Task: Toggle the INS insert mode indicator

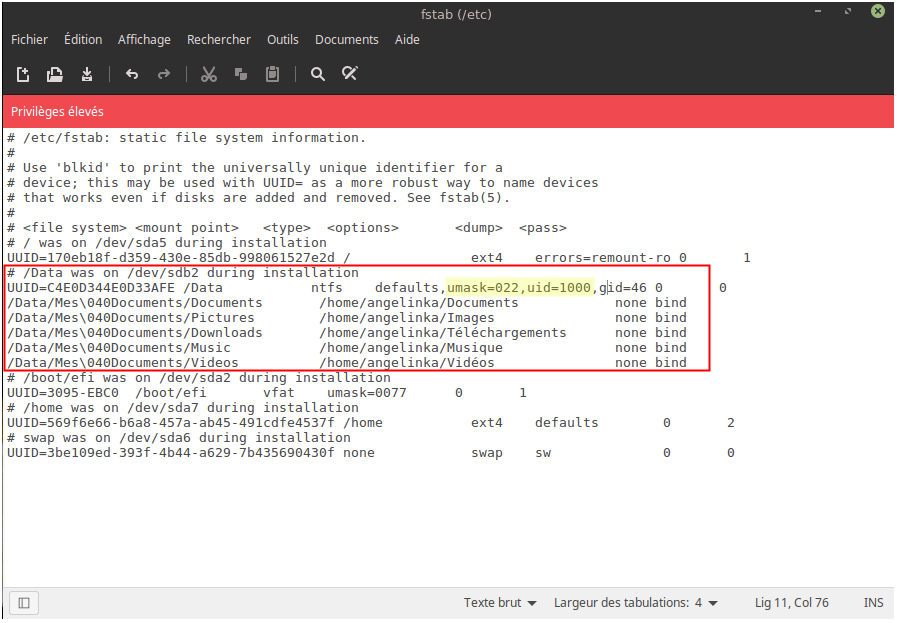Action: pos(873,603)
